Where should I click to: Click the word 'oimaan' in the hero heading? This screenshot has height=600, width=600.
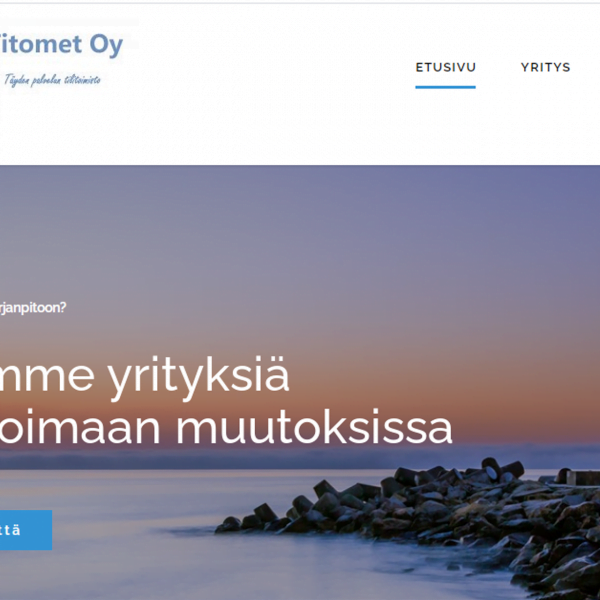tap(80, 427)
